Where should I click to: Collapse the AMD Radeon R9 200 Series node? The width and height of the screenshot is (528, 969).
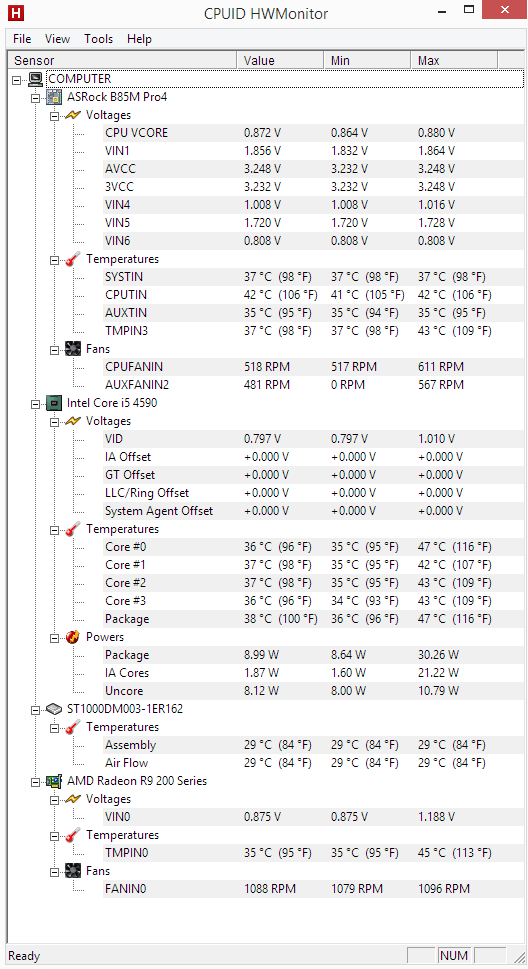pyautogui.click(x=35, y=782)
